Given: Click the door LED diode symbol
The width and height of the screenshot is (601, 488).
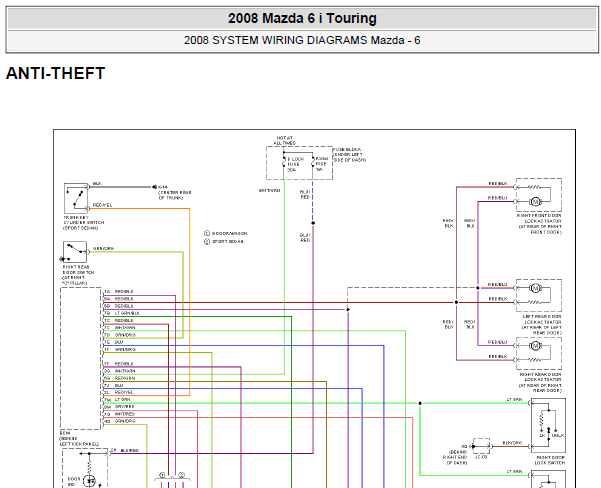Looking at the screenshot, I should pyautogui.click(x=90, y=481).
